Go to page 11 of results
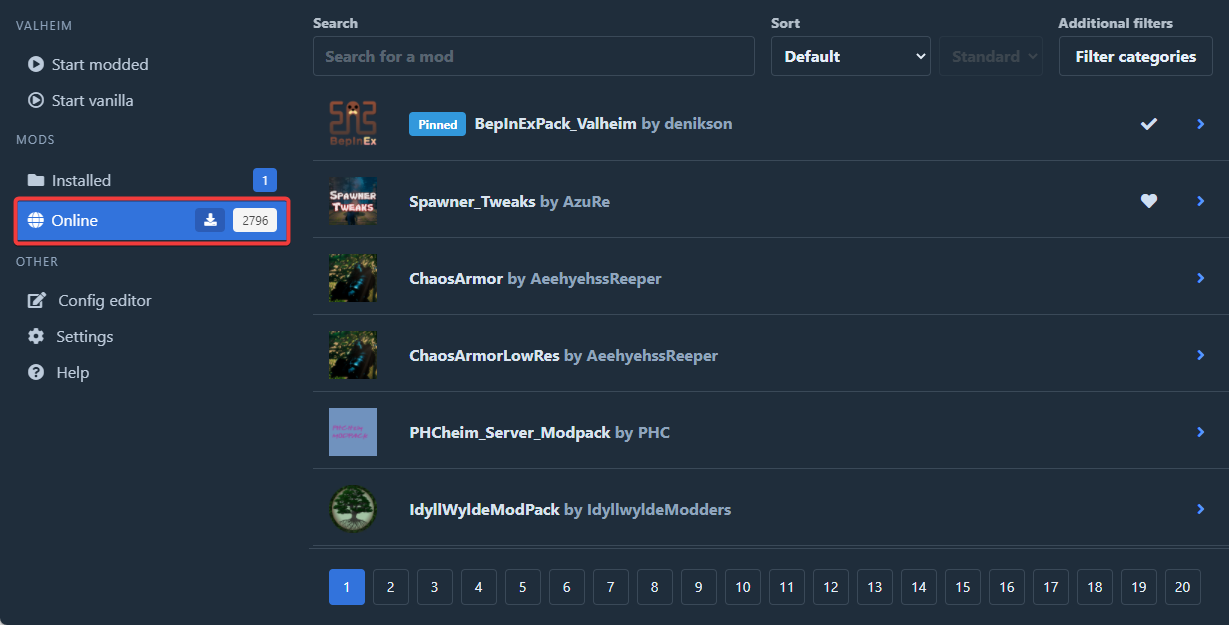 tap(787, 587)
